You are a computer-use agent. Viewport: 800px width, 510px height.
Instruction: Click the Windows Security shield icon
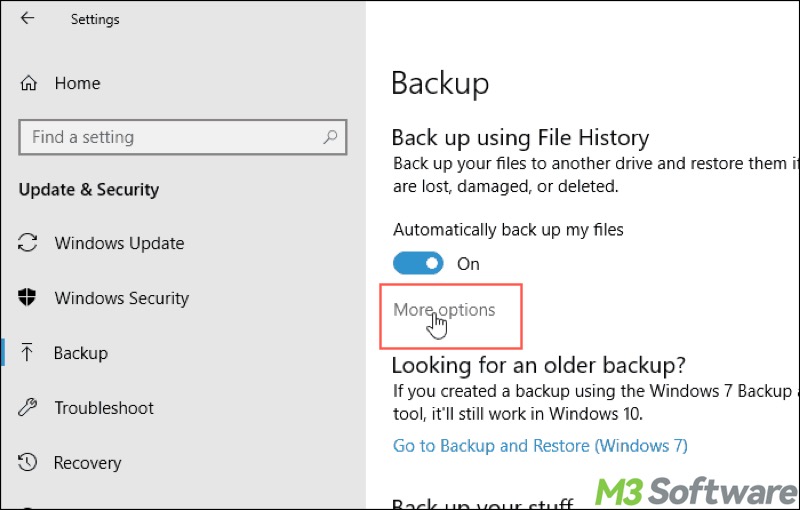(x=29, y=298)
